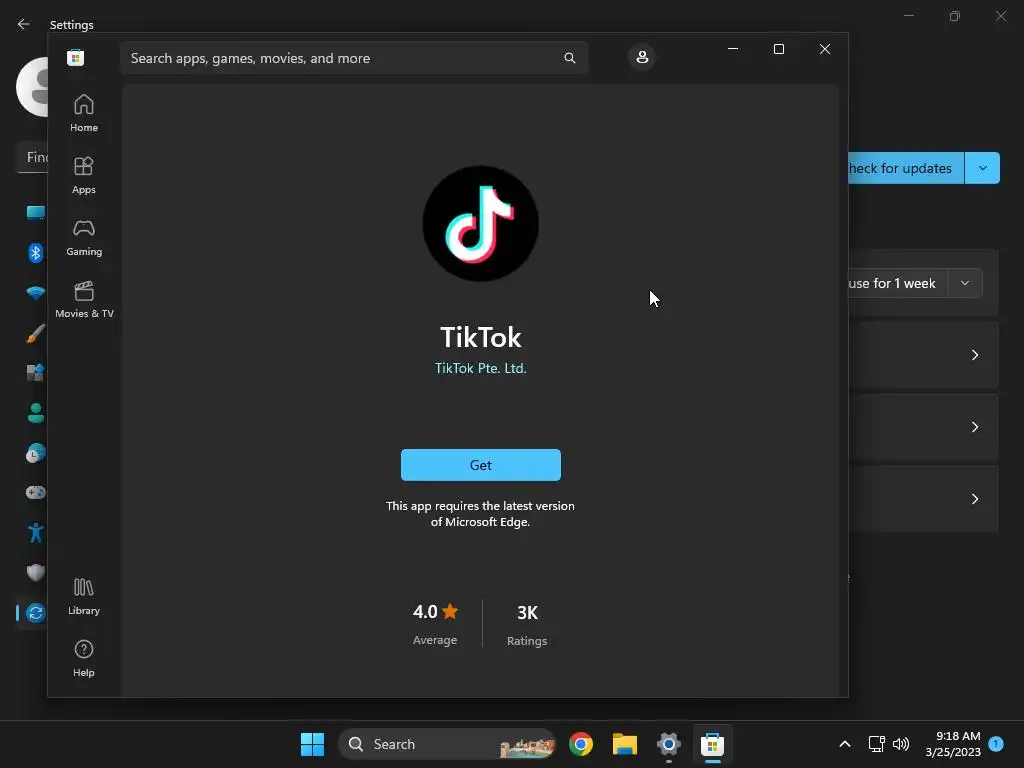Click Settings back arrow
This screenshot has height=768, width=1024.
pos(24,24)
